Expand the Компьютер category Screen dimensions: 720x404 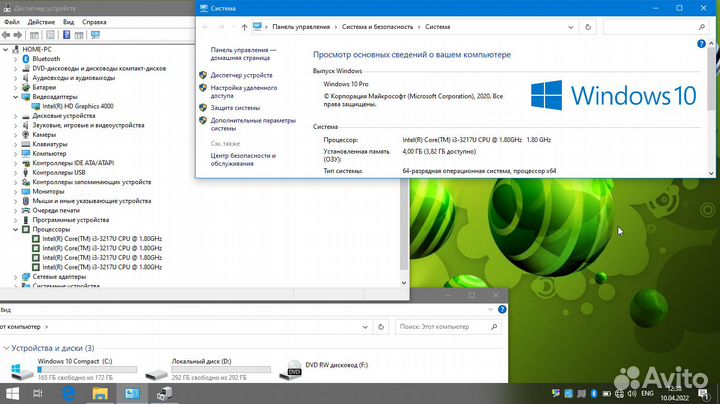[16, 154]
